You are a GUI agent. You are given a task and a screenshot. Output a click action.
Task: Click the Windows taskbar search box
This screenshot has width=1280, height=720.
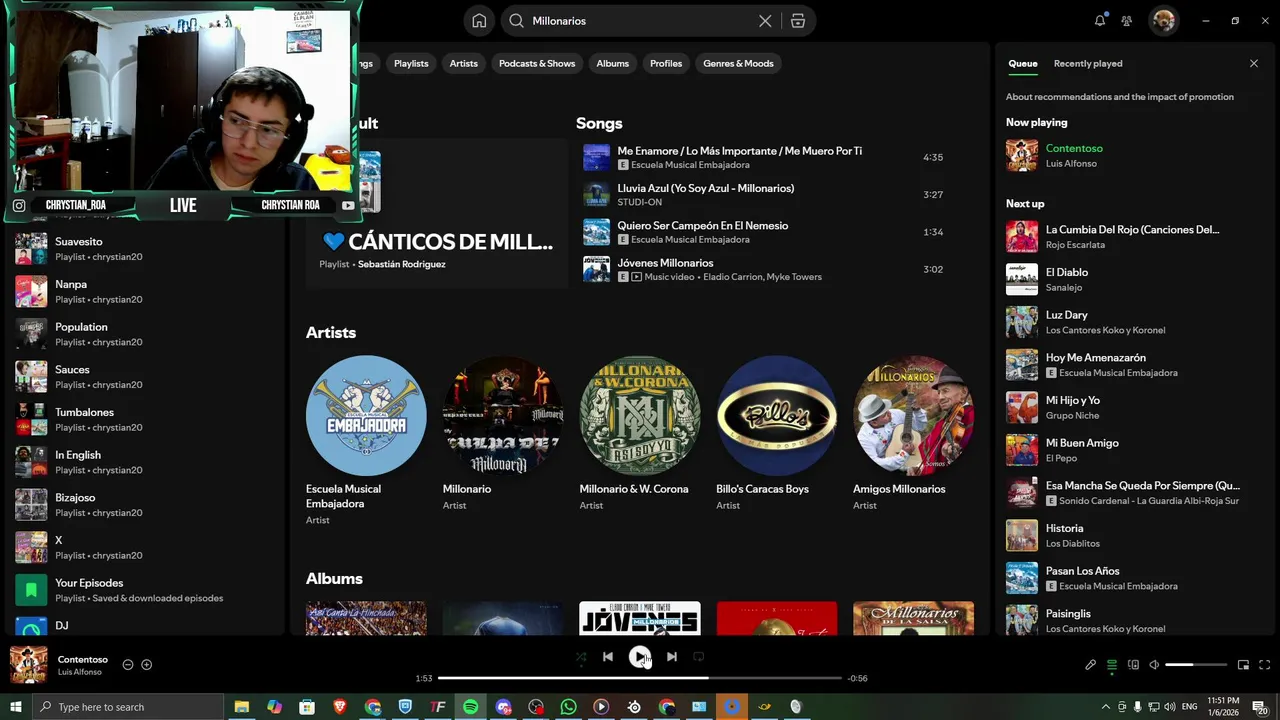[x=128, y=707]
